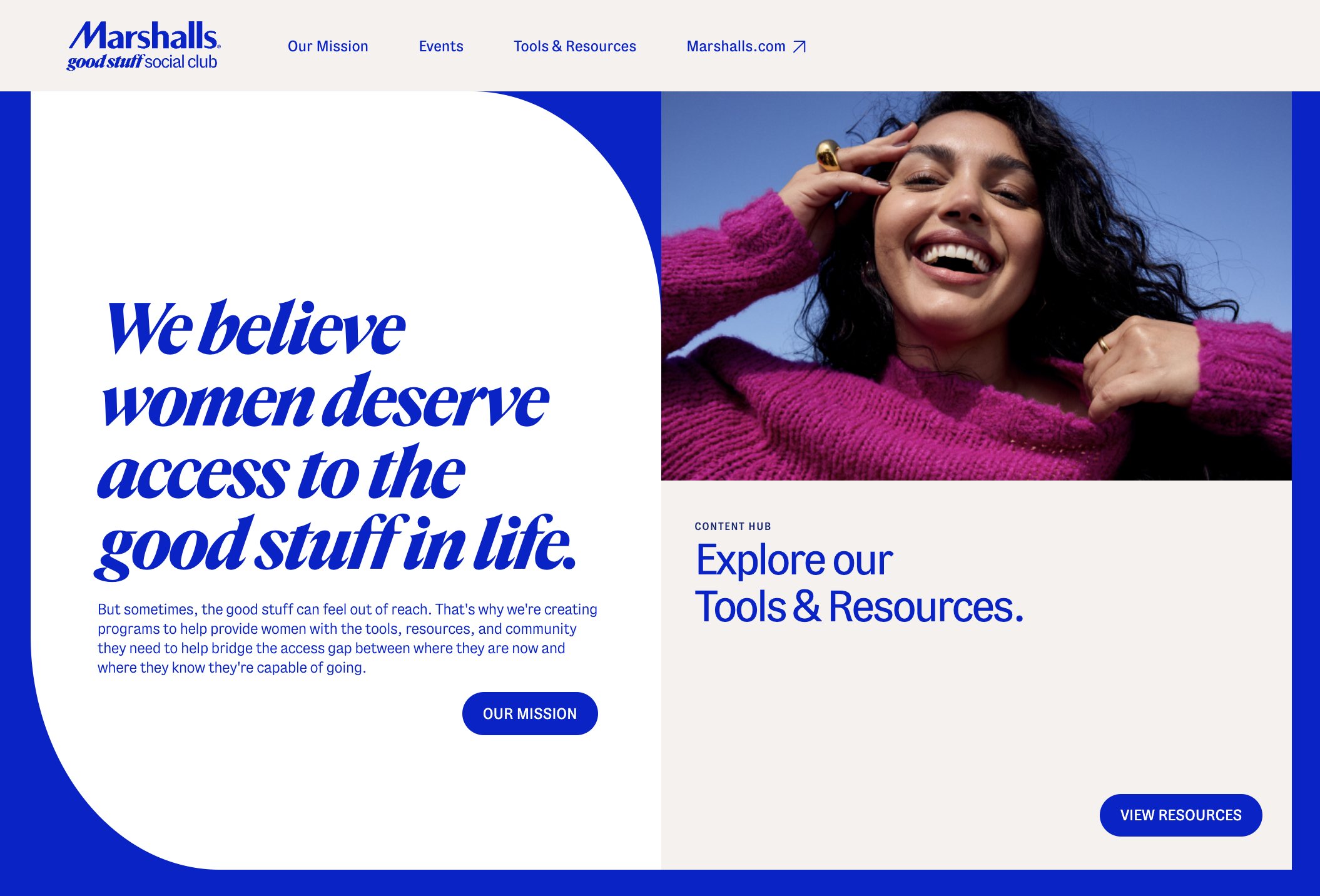The width and height of the screenshot is (1320, 896).
Task: Click the CONTENT HUB label
Action: click(x=733, y=526)
